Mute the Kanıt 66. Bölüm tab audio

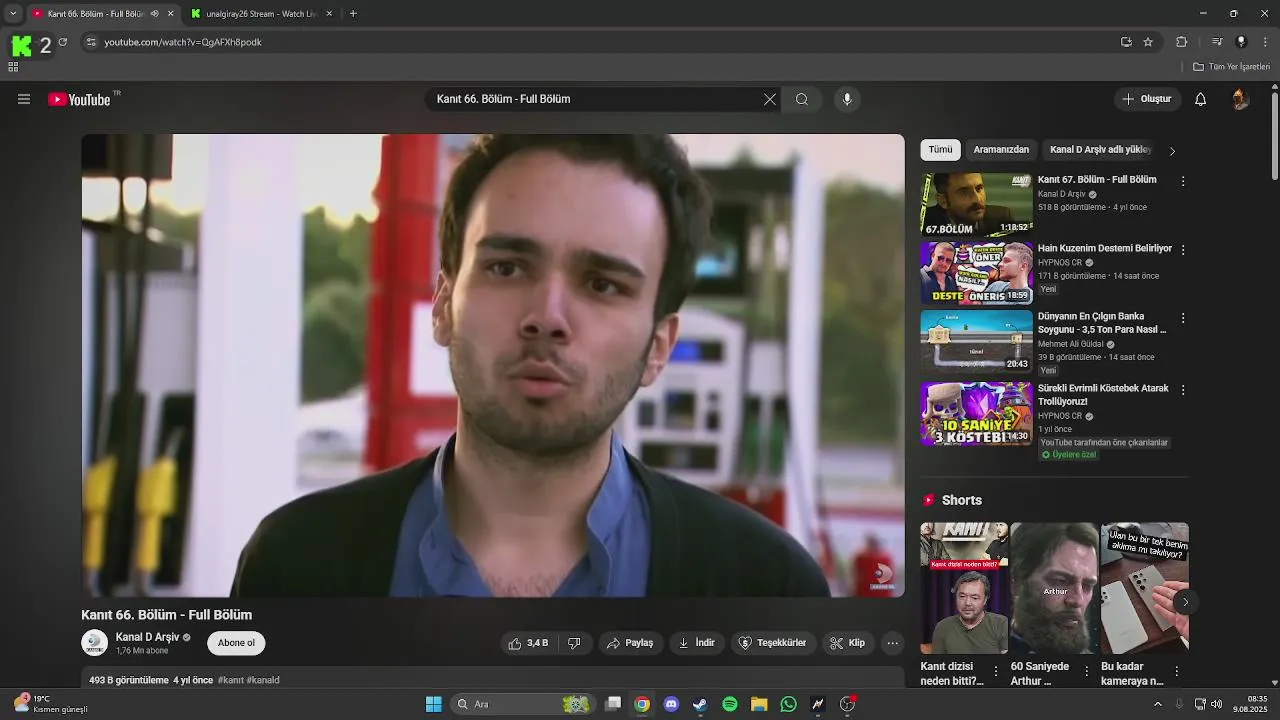[154, 14]
